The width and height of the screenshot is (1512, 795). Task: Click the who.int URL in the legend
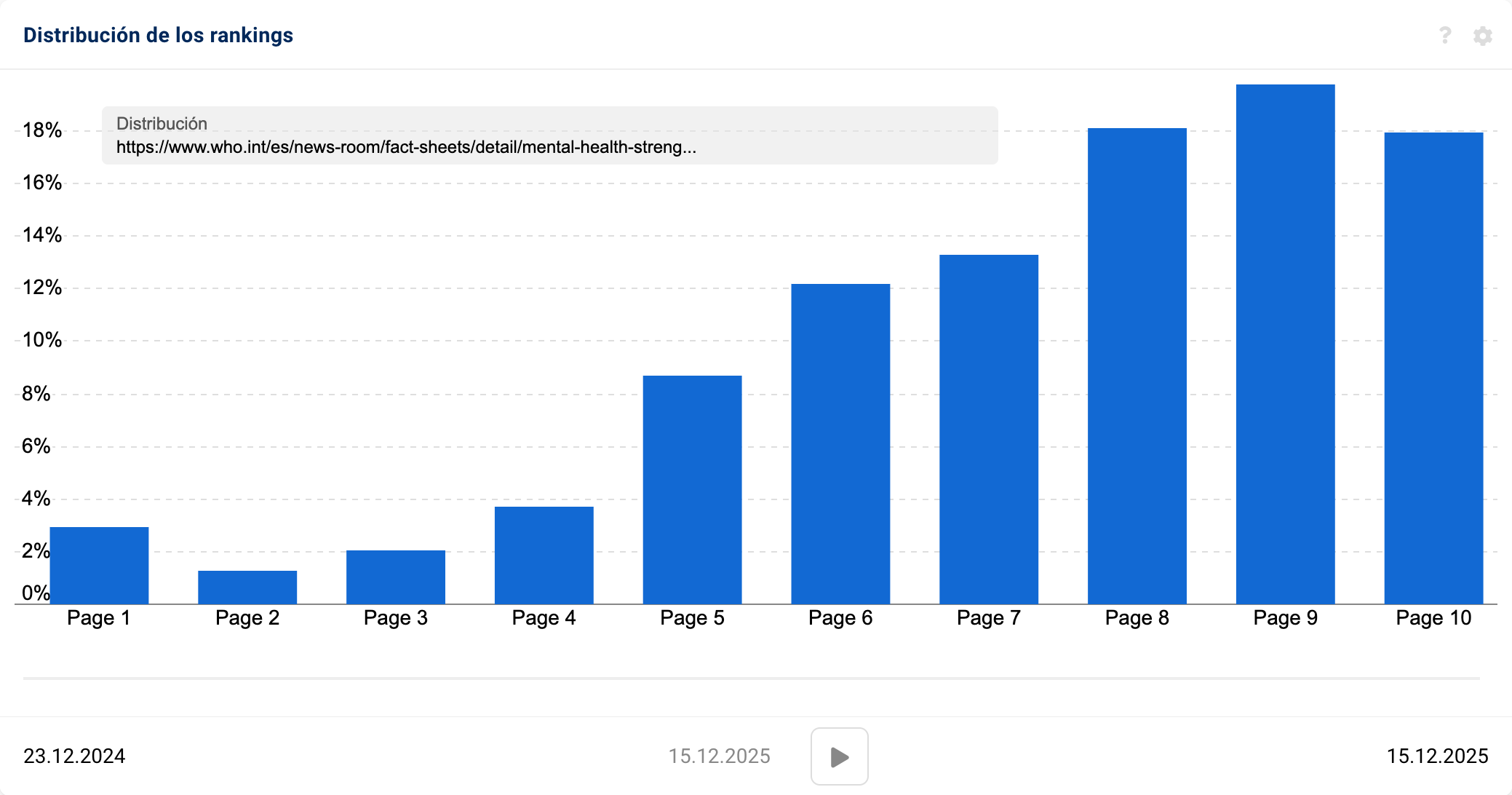coord(406,147)
